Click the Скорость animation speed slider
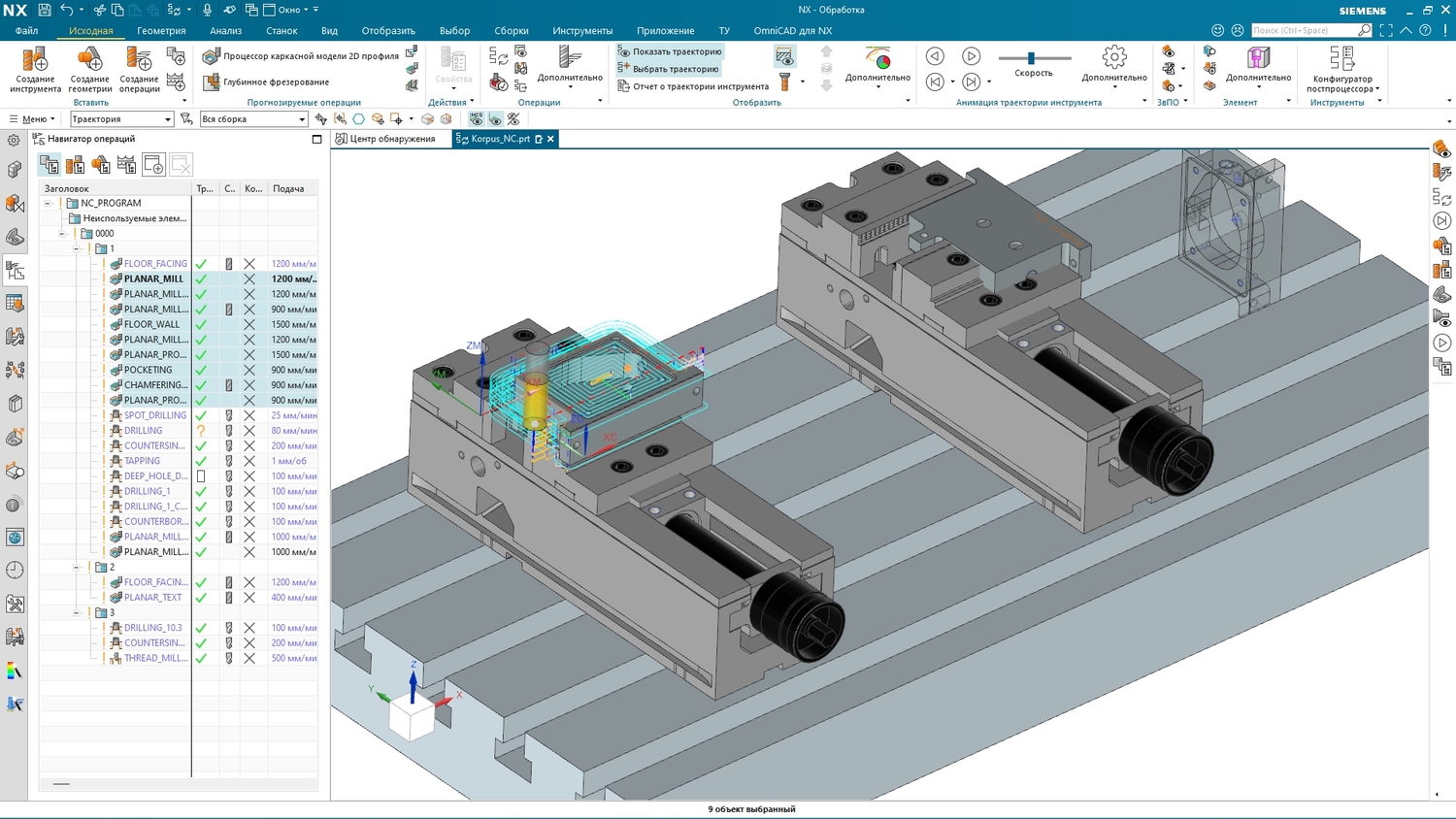The height and width of the screenshot is (819, 1456). coord(1032,58)
